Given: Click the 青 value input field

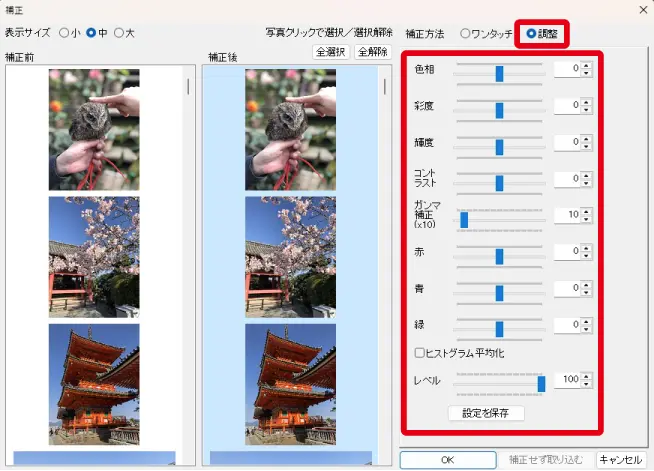Looking at the screenshot, I should point(568,288).
